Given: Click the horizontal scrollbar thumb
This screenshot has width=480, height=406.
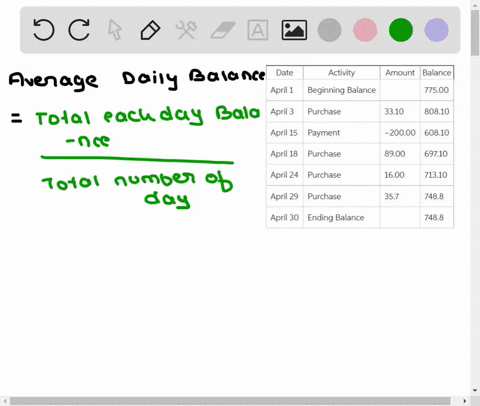Looking at the screenshot, I should pyautogui.click(x=230, y=401).
